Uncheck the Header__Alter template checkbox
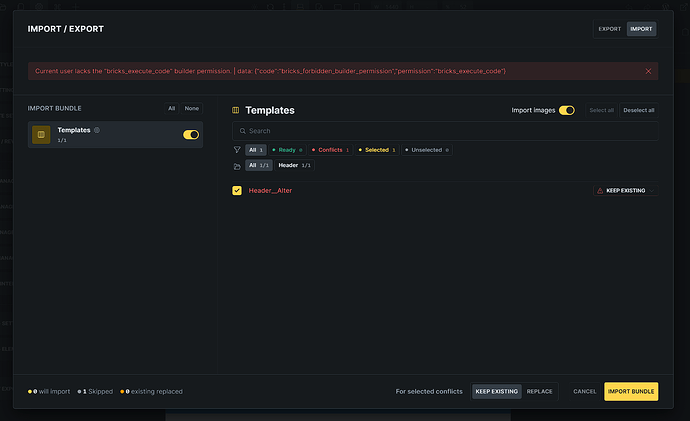690x421 pixels. (237, 190)
